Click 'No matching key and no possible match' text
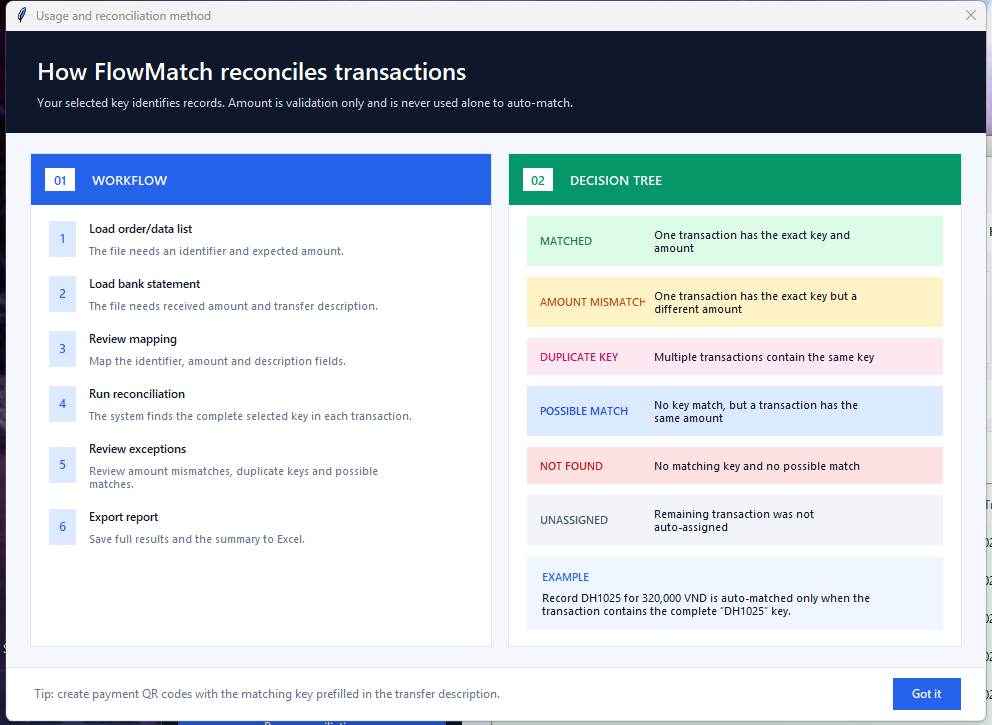This screenshot has width=992, height=725. coord(757,466)
